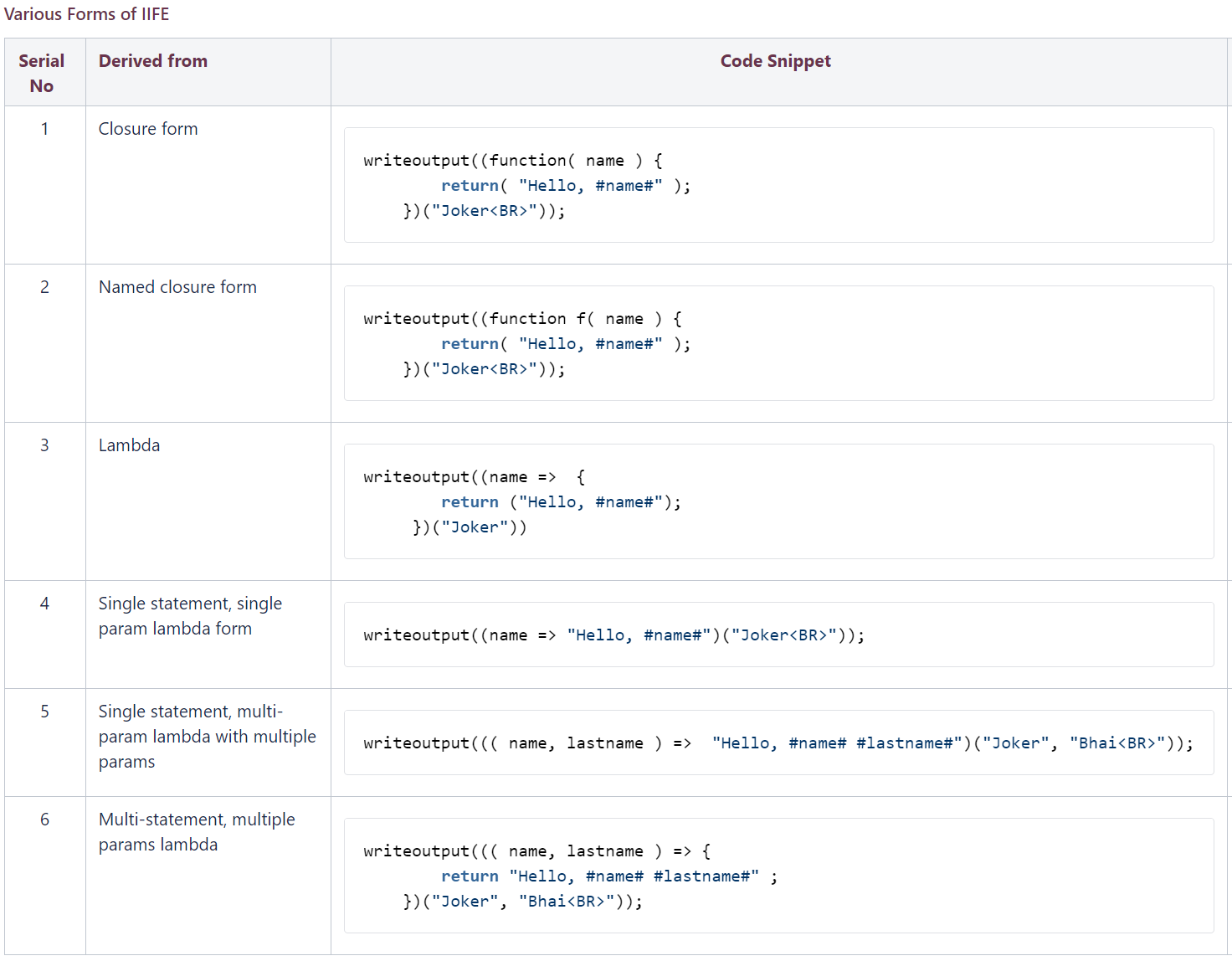Click serial number 4 cell
Viewport: 1232px width, 961px height.
point(44,604)
